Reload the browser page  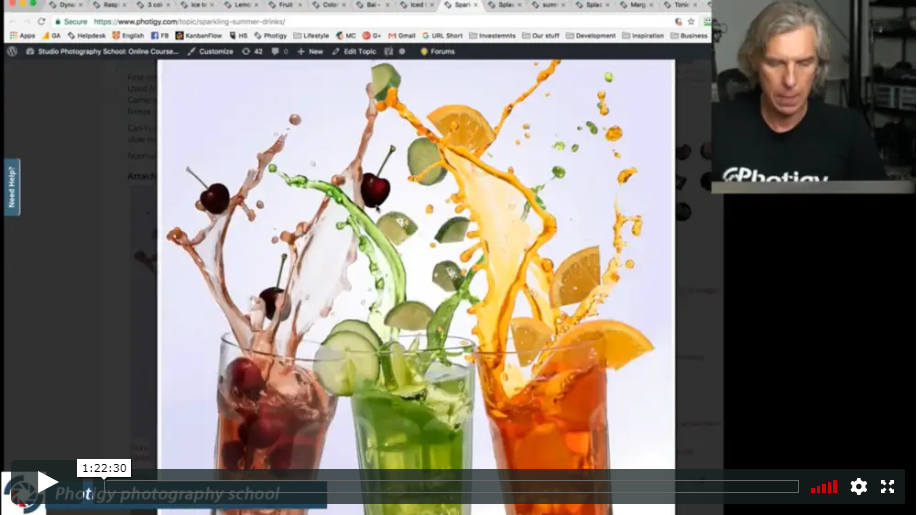(42, 22)
